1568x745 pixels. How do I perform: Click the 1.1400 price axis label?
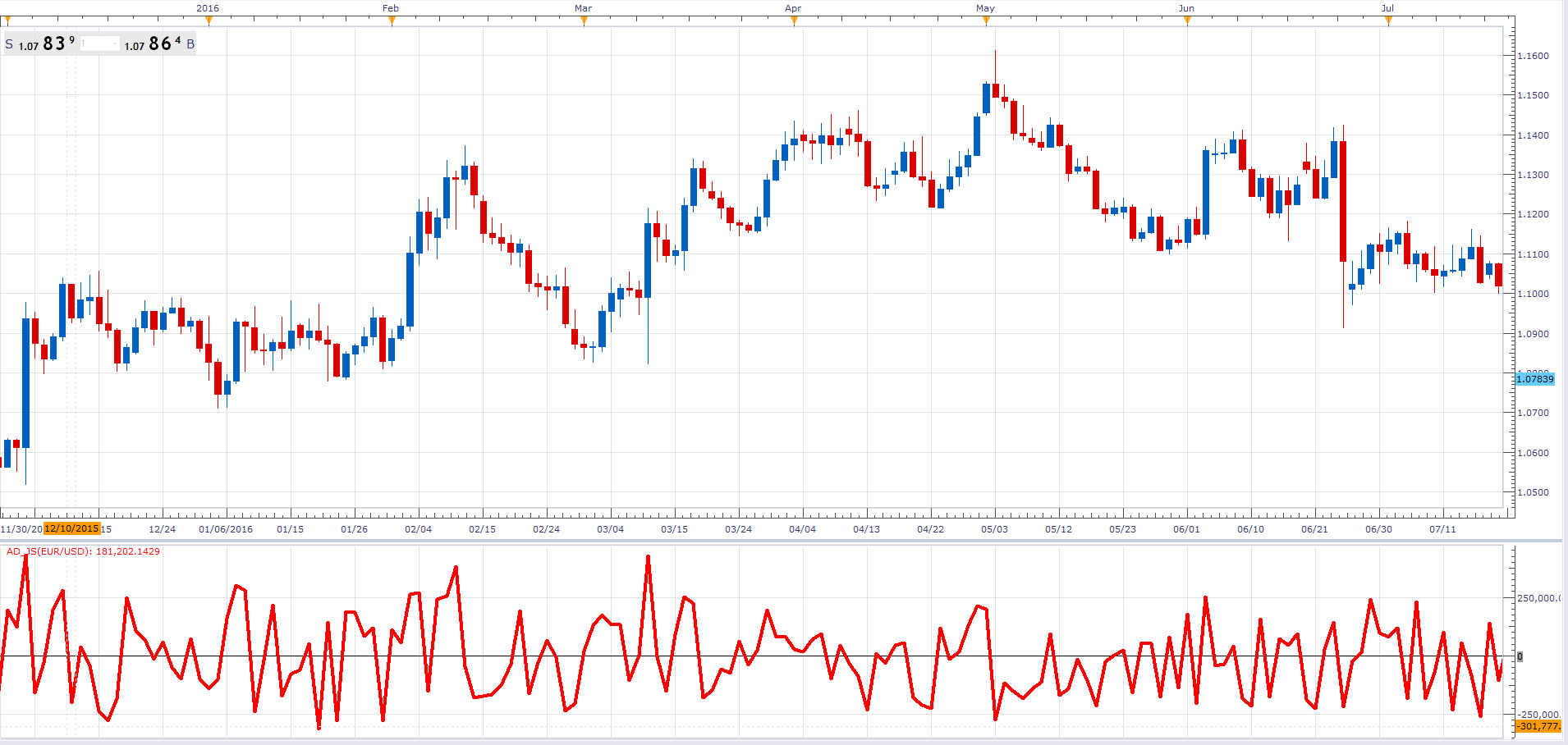pos(1533,135)
